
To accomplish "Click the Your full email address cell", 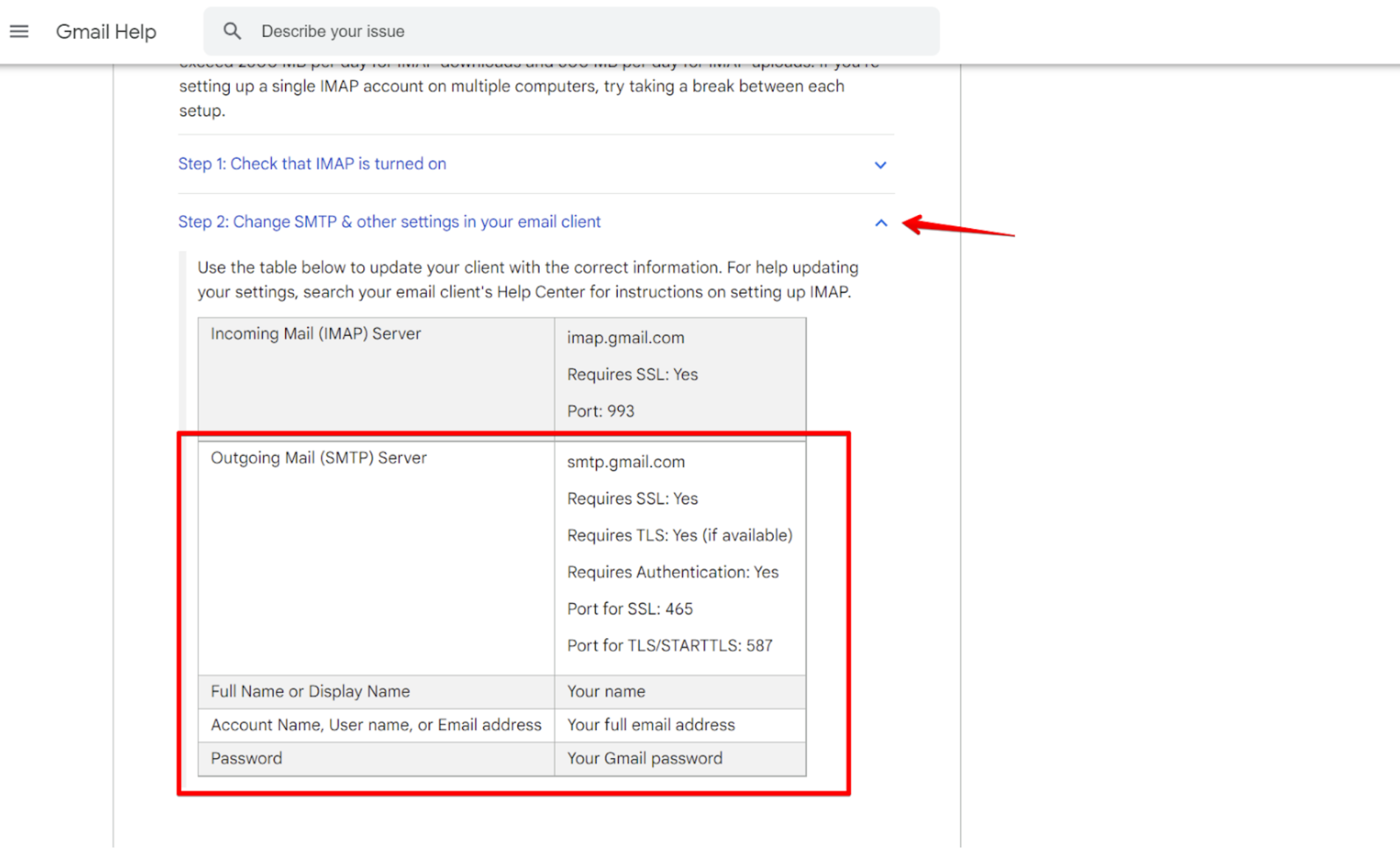I will coord(651,725).
